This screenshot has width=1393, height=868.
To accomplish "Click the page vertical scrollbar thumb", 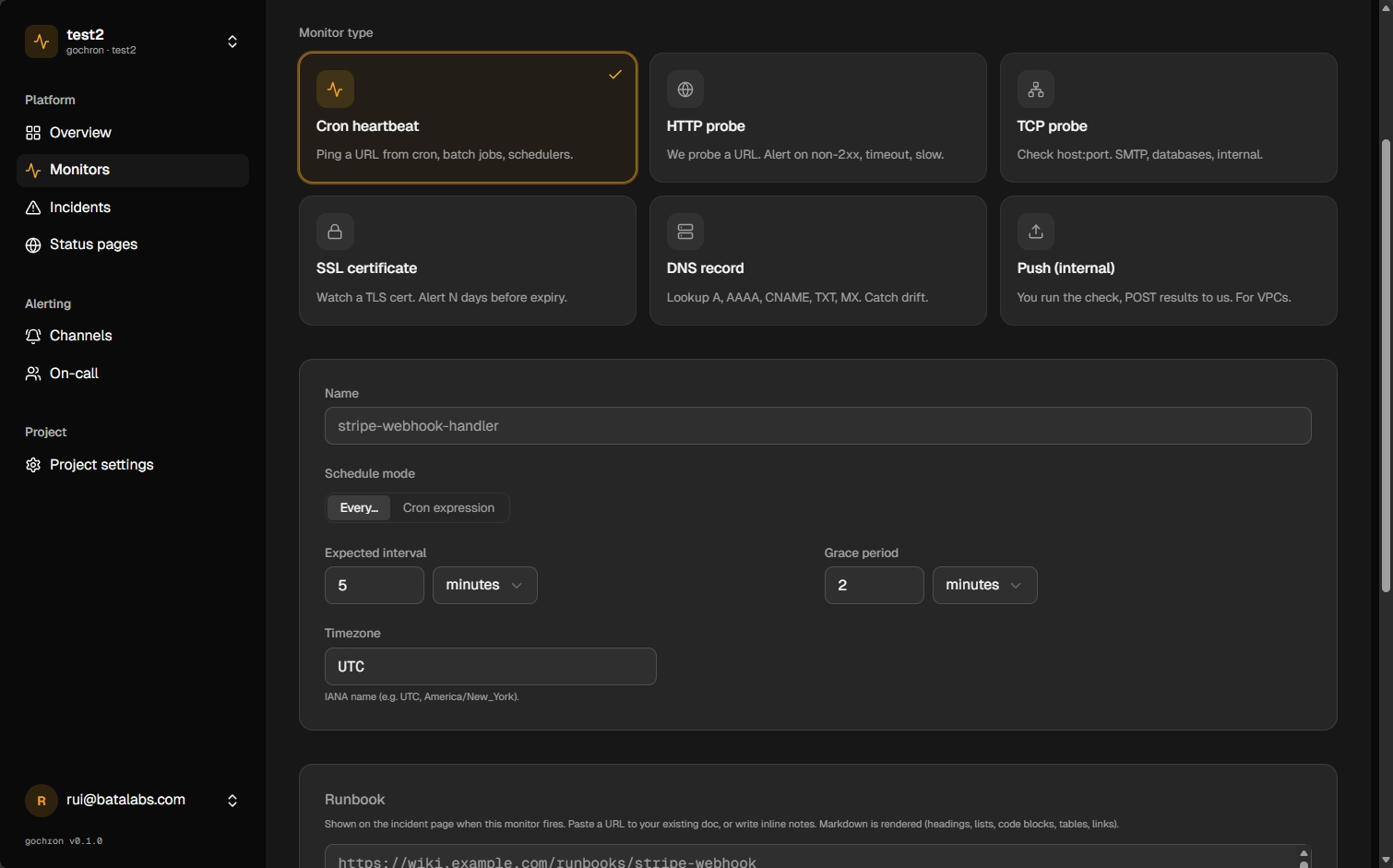I will (x=1386, y=366).
